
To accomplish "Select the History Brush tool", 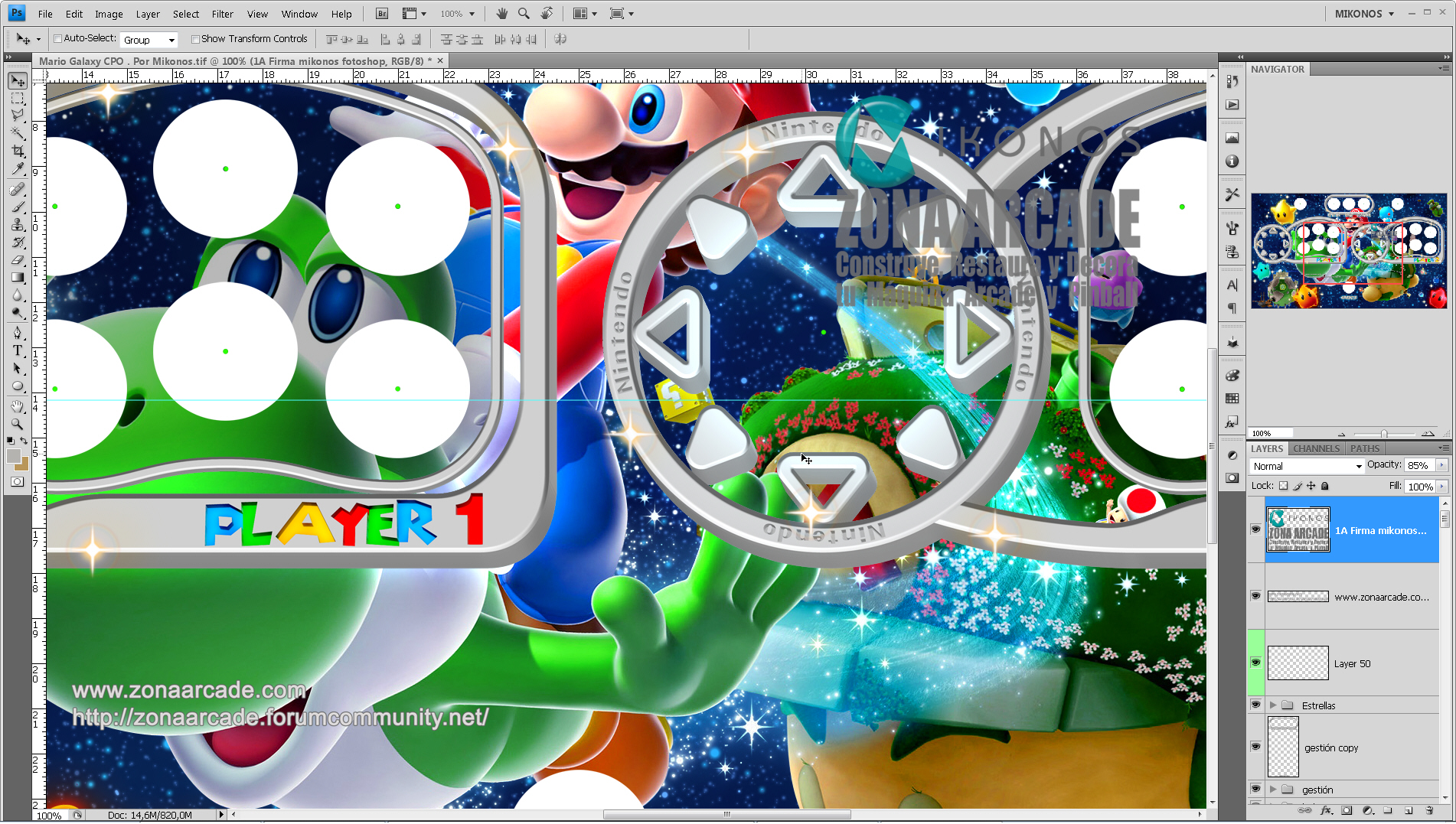I will coord(18,242).
